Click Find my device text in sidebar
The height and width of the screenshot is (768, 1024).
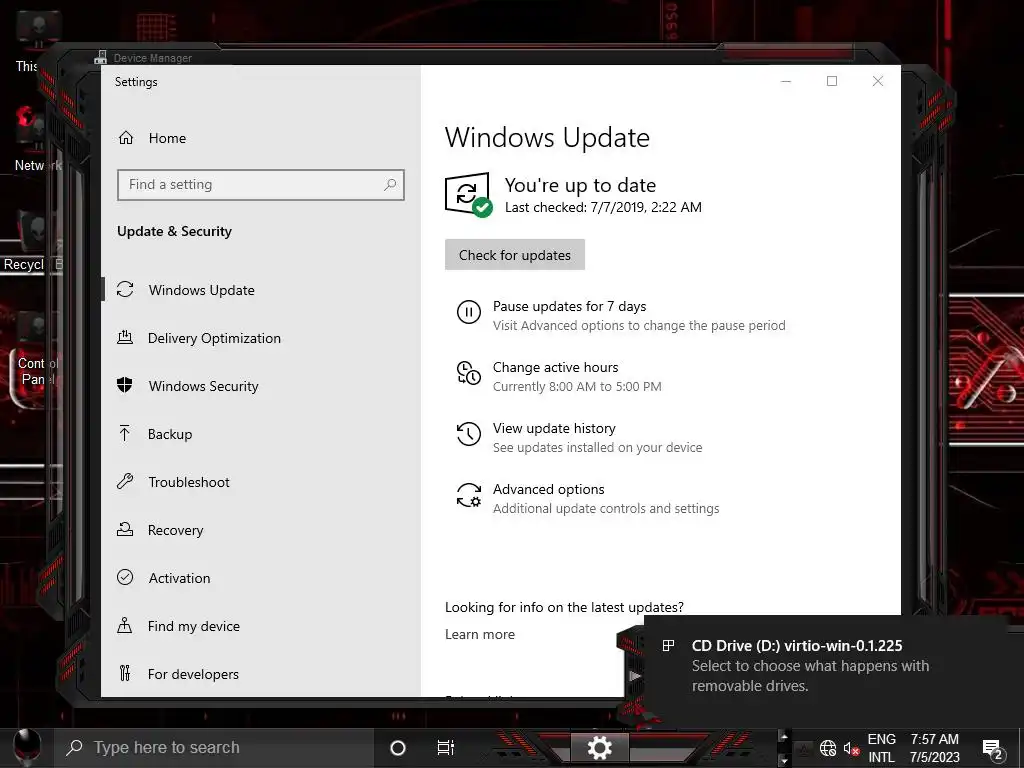193,626
